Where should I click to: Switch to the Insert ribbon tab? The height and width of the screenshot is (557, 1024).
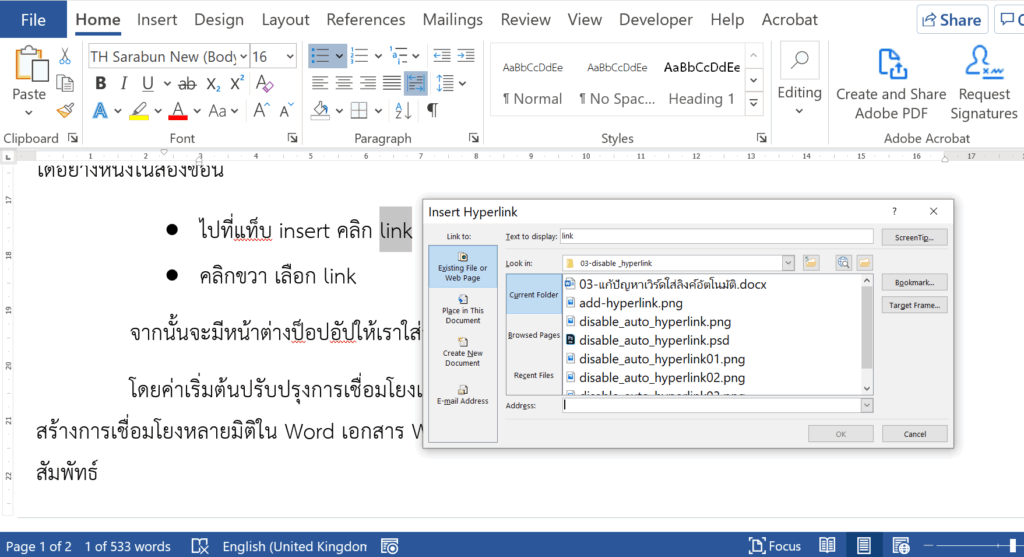tap(157, 20)
